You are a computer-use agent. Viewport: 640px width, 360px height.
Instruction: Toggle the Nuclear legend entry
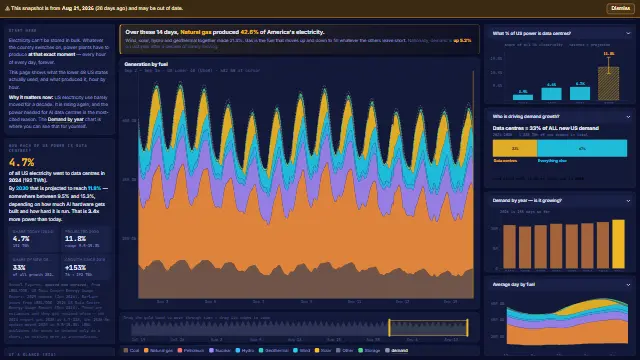pyautogui.click(x=220, y=350)
